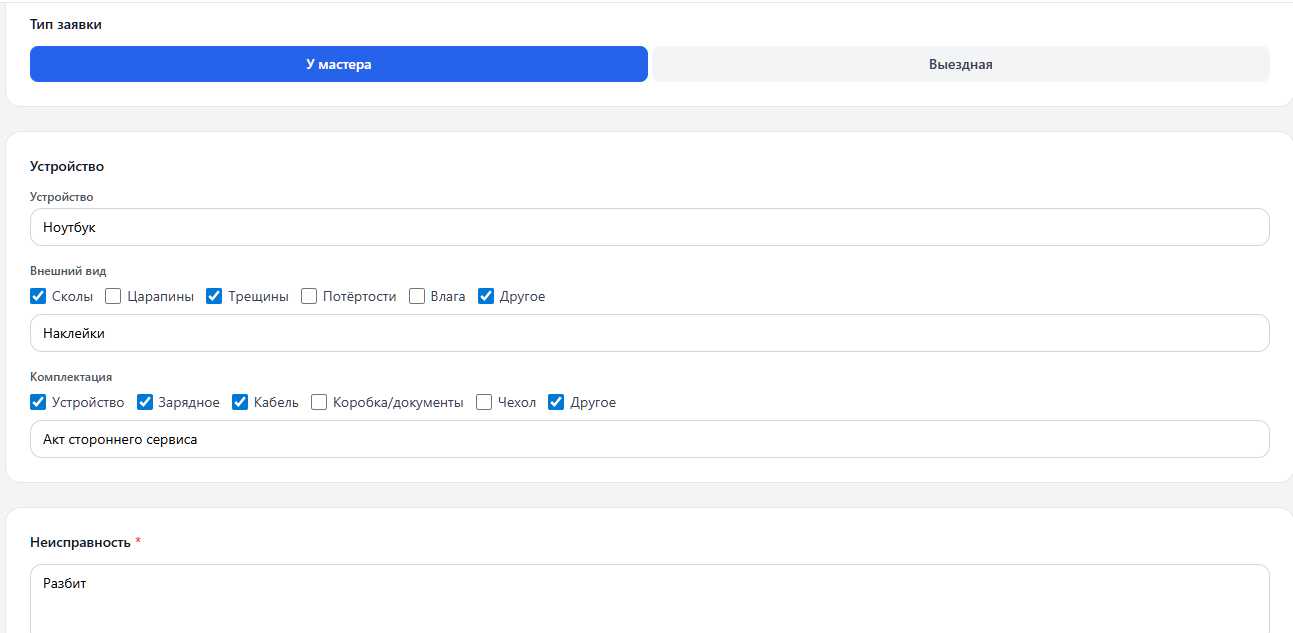Screen dimensions: 1293x633
Task: Select the "У мастера" request type
Action: point(339,64)
